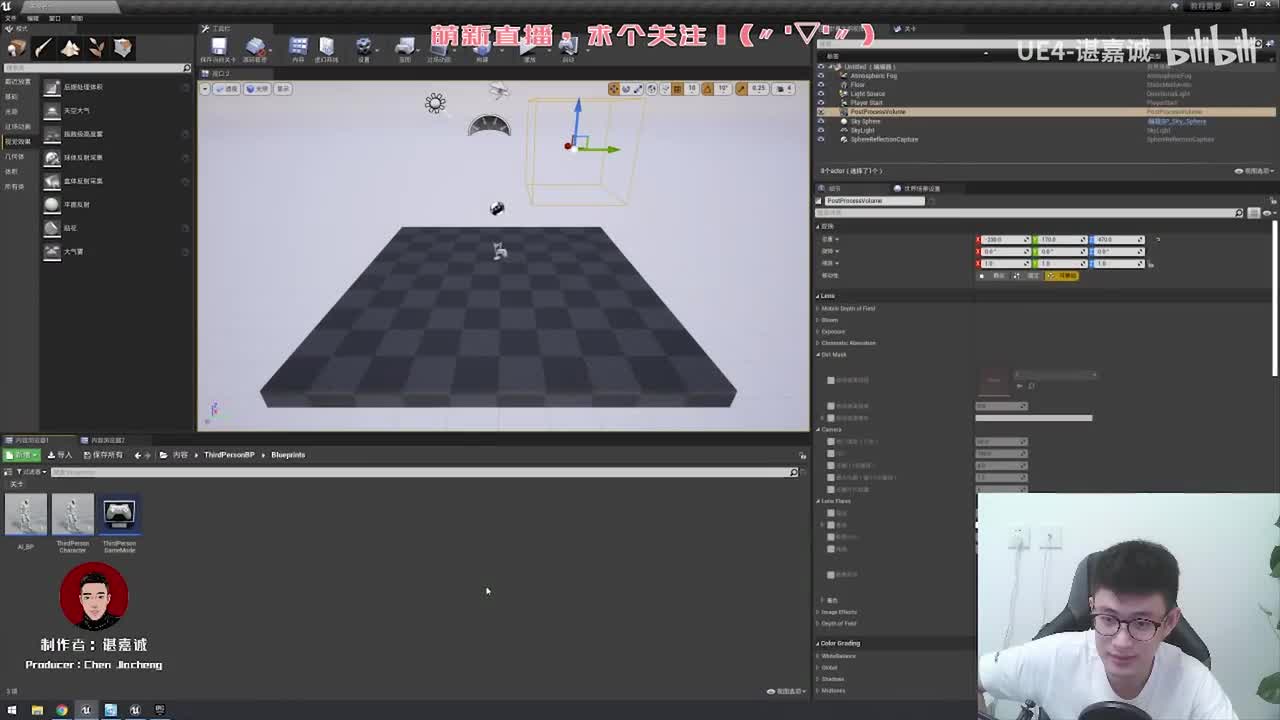Select the Foliage mode leaf icon
Image resolution: width=1280 pixels, height=720 pixels.
click(x=96, y=47)
